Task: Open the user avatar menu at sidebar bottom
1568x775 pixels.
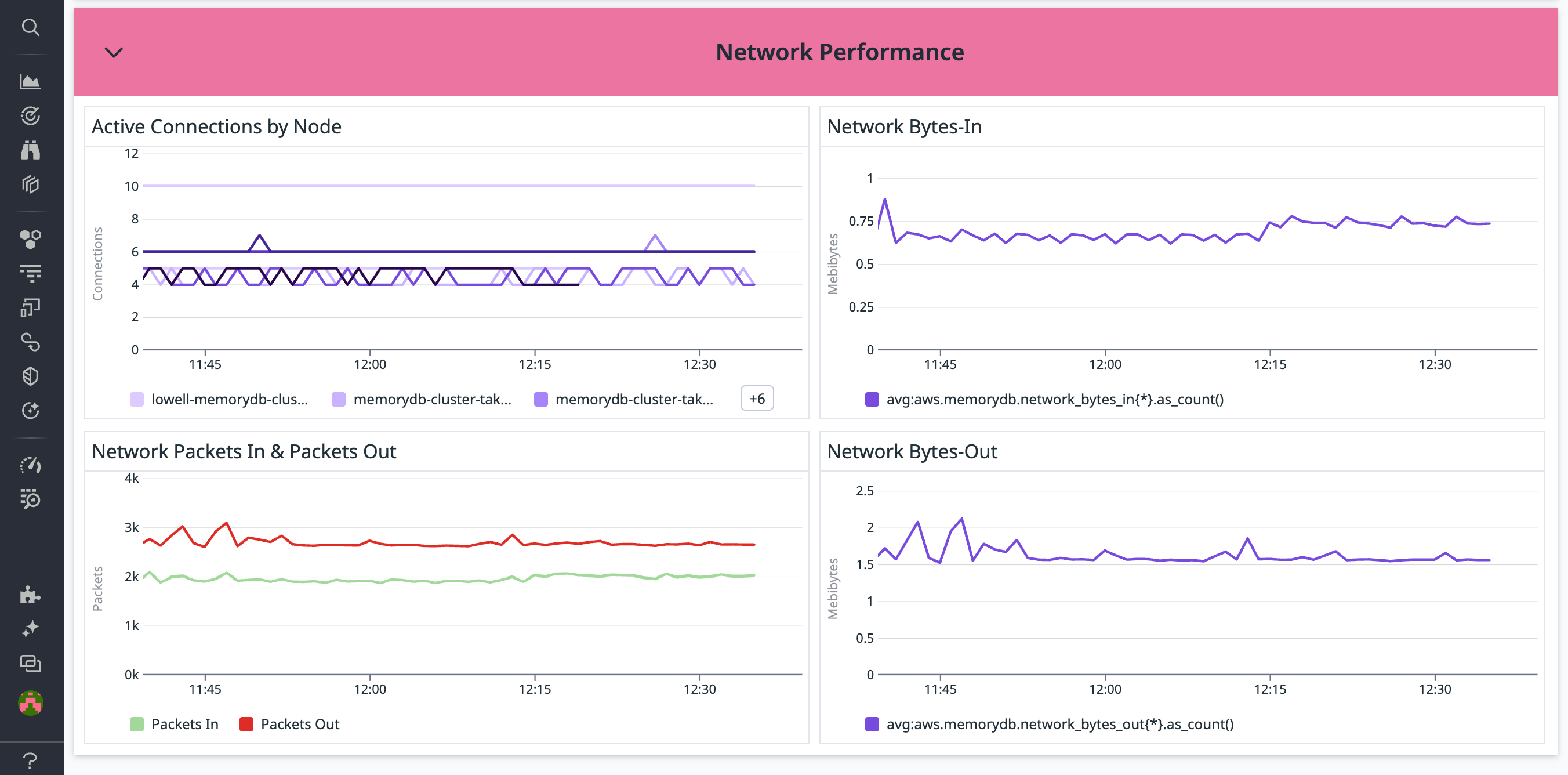Action: pyautogui.click(x=31, y=704)
